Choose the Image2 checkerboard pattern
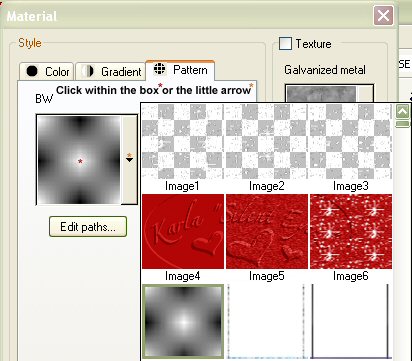 tap(267, 141)
